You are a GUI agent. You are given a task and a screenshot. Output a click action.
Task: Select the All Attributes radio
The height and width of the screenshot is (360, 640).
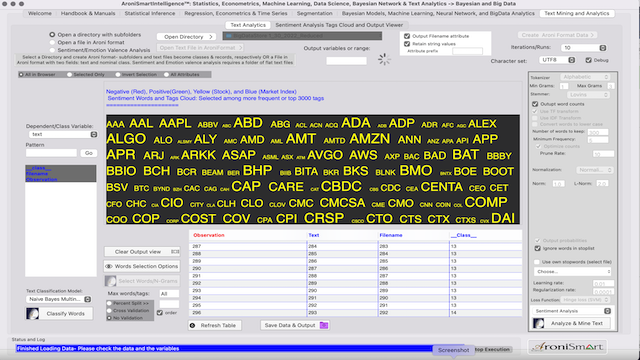click(166, 75)
